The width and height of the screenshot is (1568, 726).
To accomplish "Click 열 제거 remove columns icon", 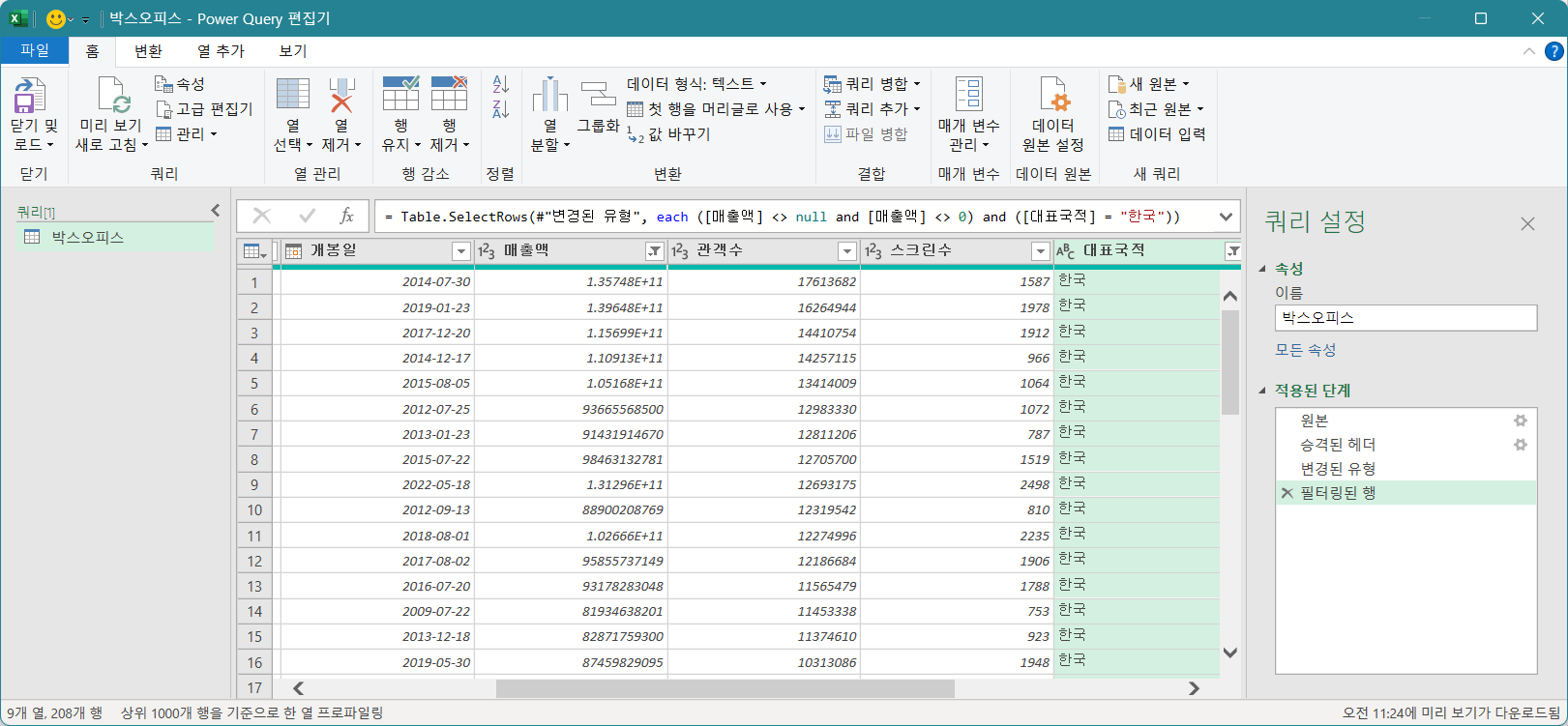I will pos(341,94).
